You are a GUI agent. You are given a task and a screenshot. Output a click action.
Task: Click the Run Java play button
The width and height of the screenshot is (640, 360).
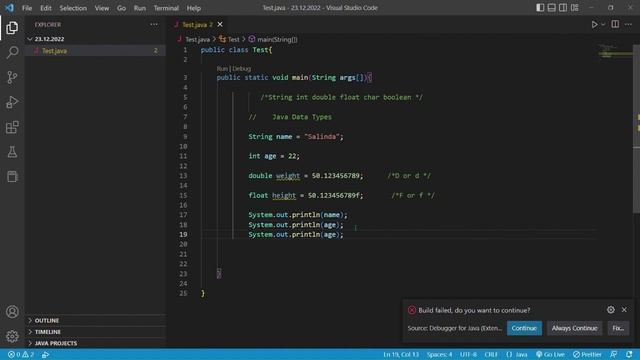594,24
